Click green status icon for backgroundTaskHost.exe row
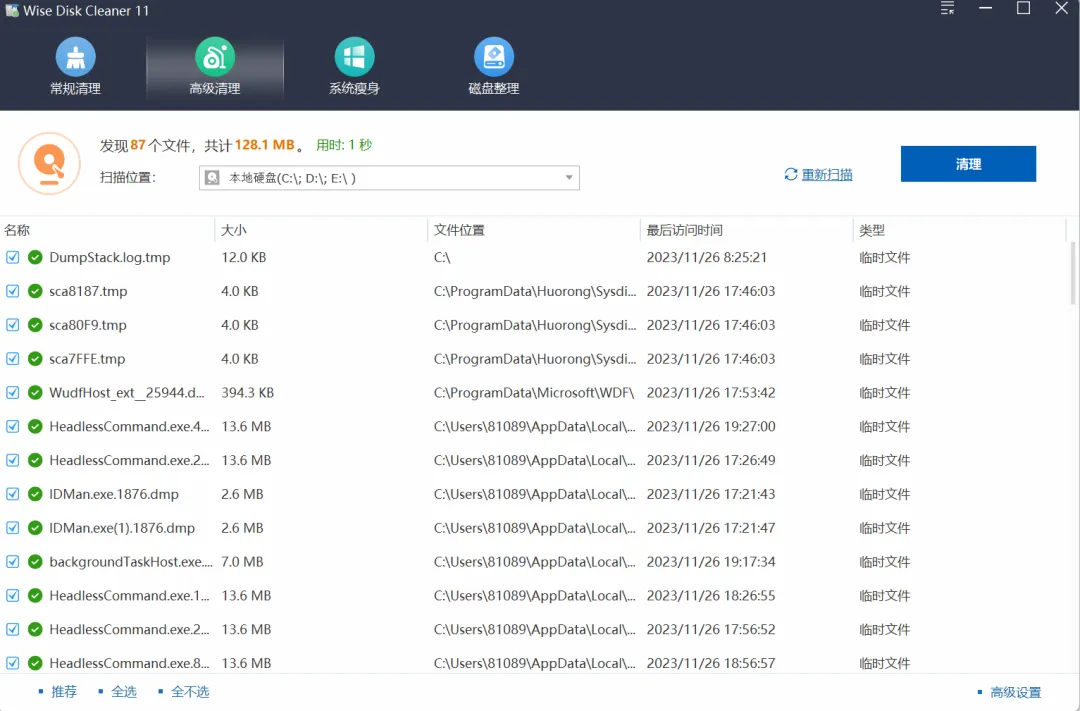1080x711 pixels. [x=35, y=561]
